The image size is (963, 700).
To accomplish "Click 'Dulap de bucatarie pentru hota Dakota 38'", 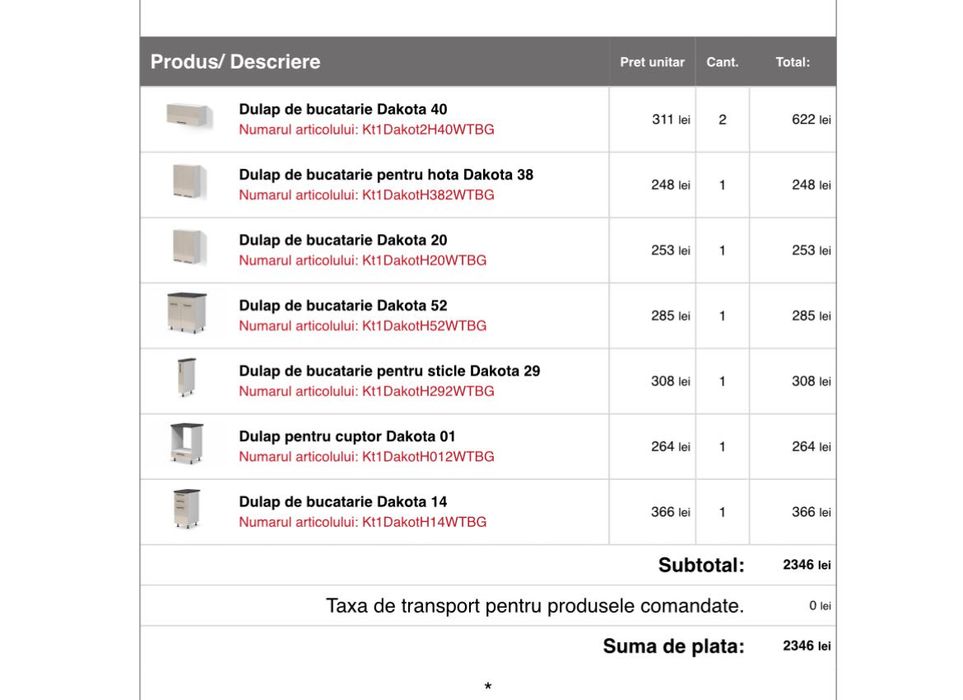I will 386,175.
